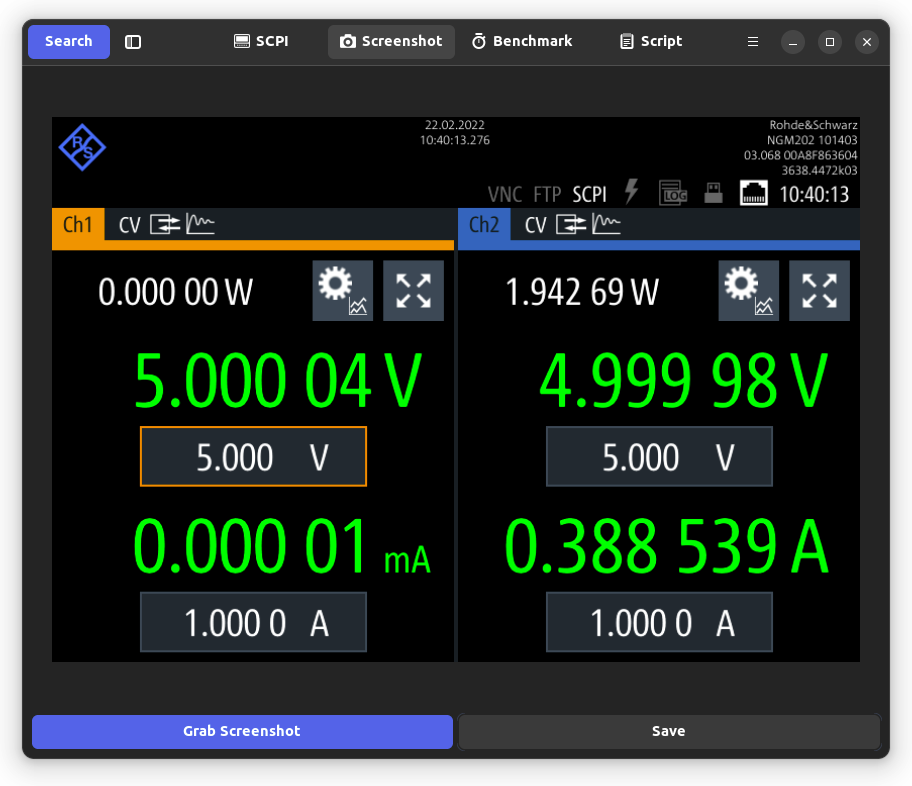This screenshot has width=912, height=786.
Task: Click the USB storage status icon
Action: point(713,193)
